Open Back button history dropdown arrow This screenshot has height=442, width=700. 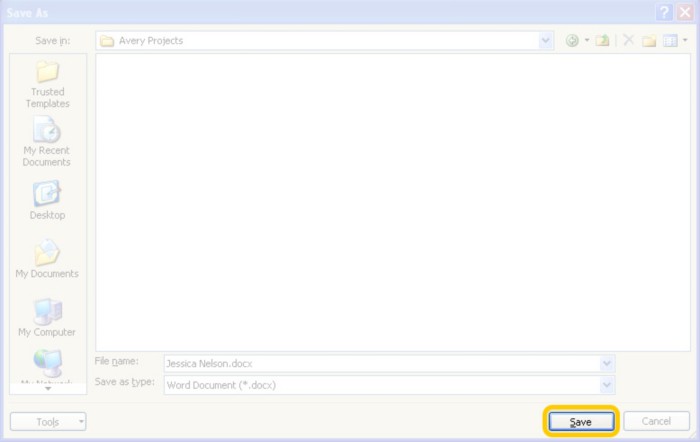click(587, 41)
